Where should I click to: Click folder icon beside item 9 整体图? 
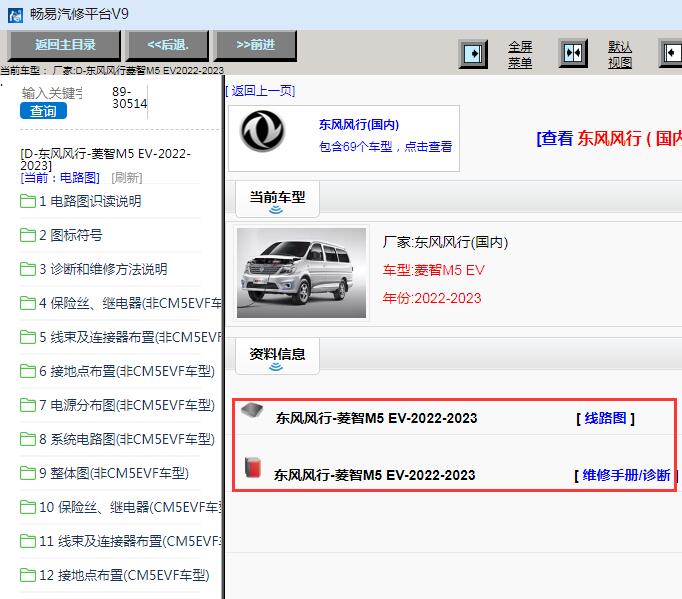point(28,473)
